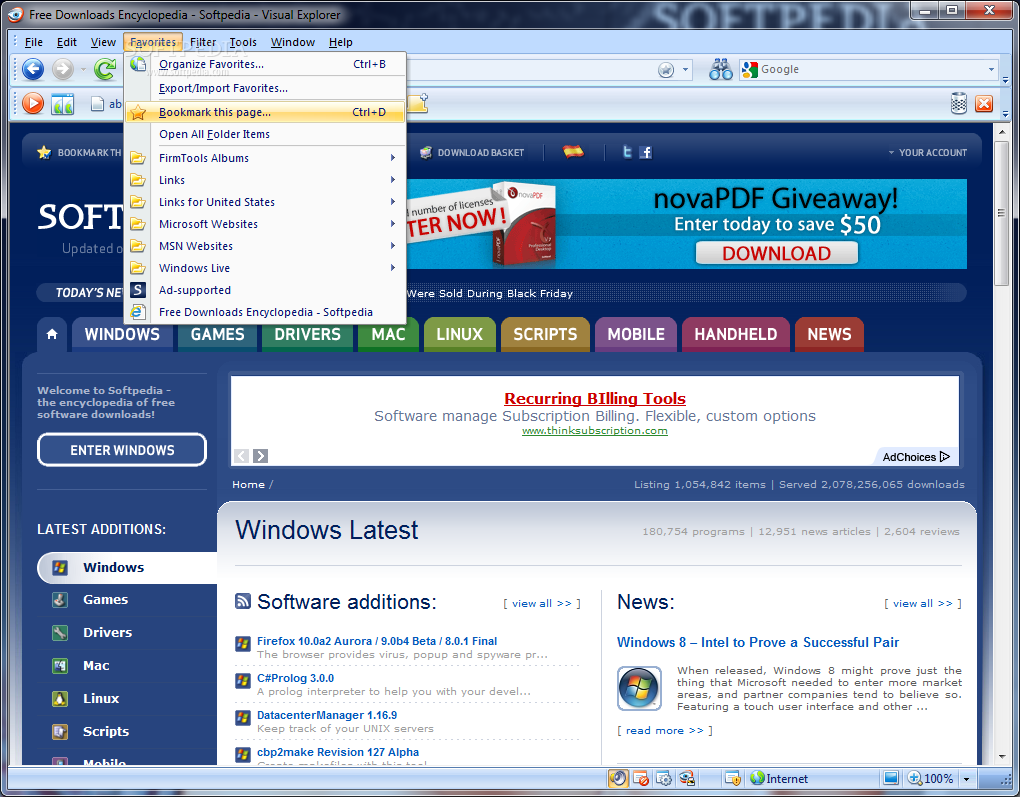Click the new tab folder icon with plus
Image resolution: width=1020 pixels, height=797 pixels.
pos(418,102)
